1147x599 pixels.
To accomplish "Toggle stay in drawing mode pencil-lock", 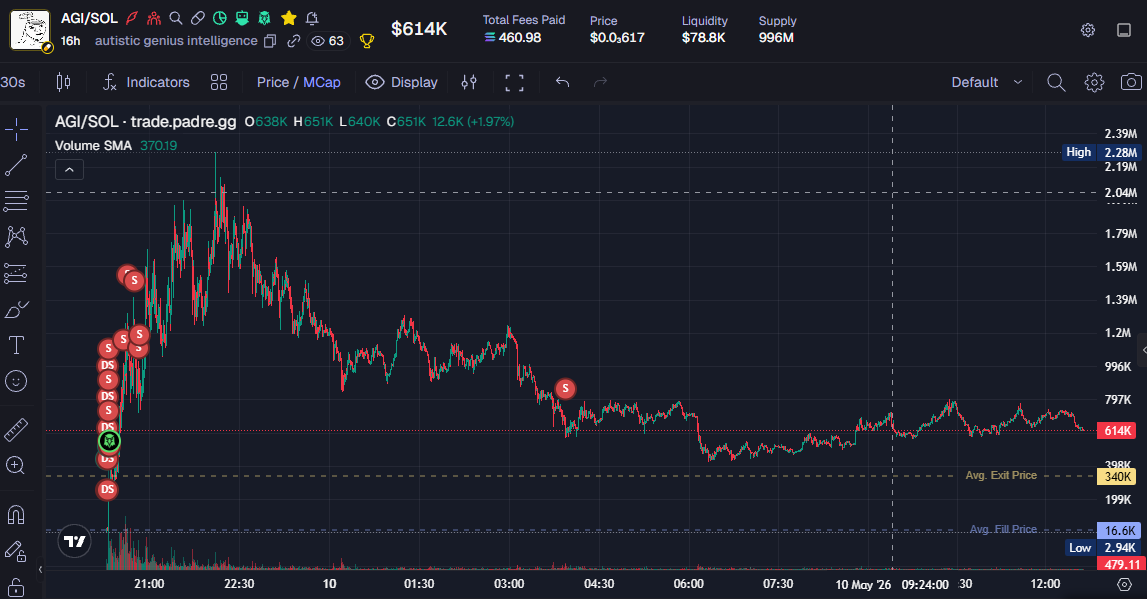I will [x=16, y=551].
